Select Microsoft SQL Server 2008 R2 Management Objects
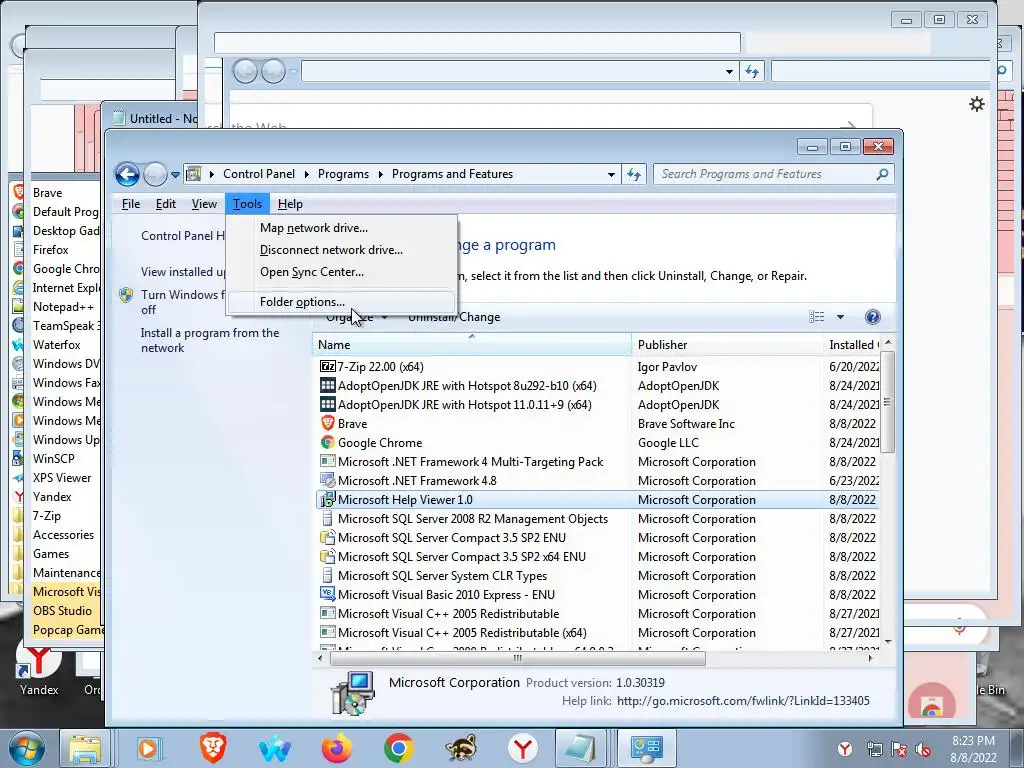1024x768 pixels. pyautogui.click(x=598, y=519)
